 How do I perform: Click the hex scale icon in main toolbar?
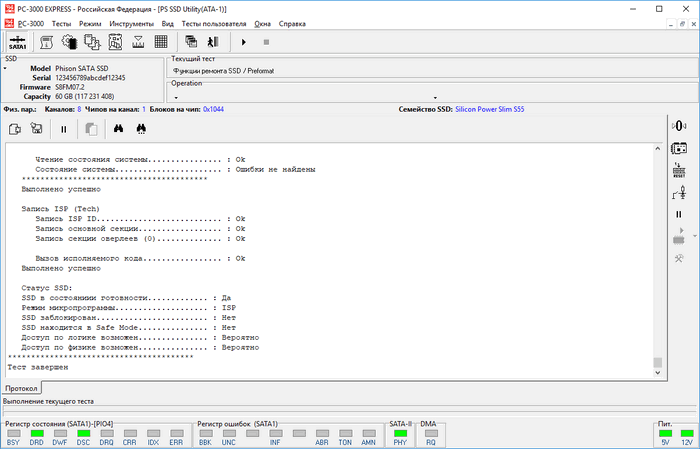tap(138, 41)
